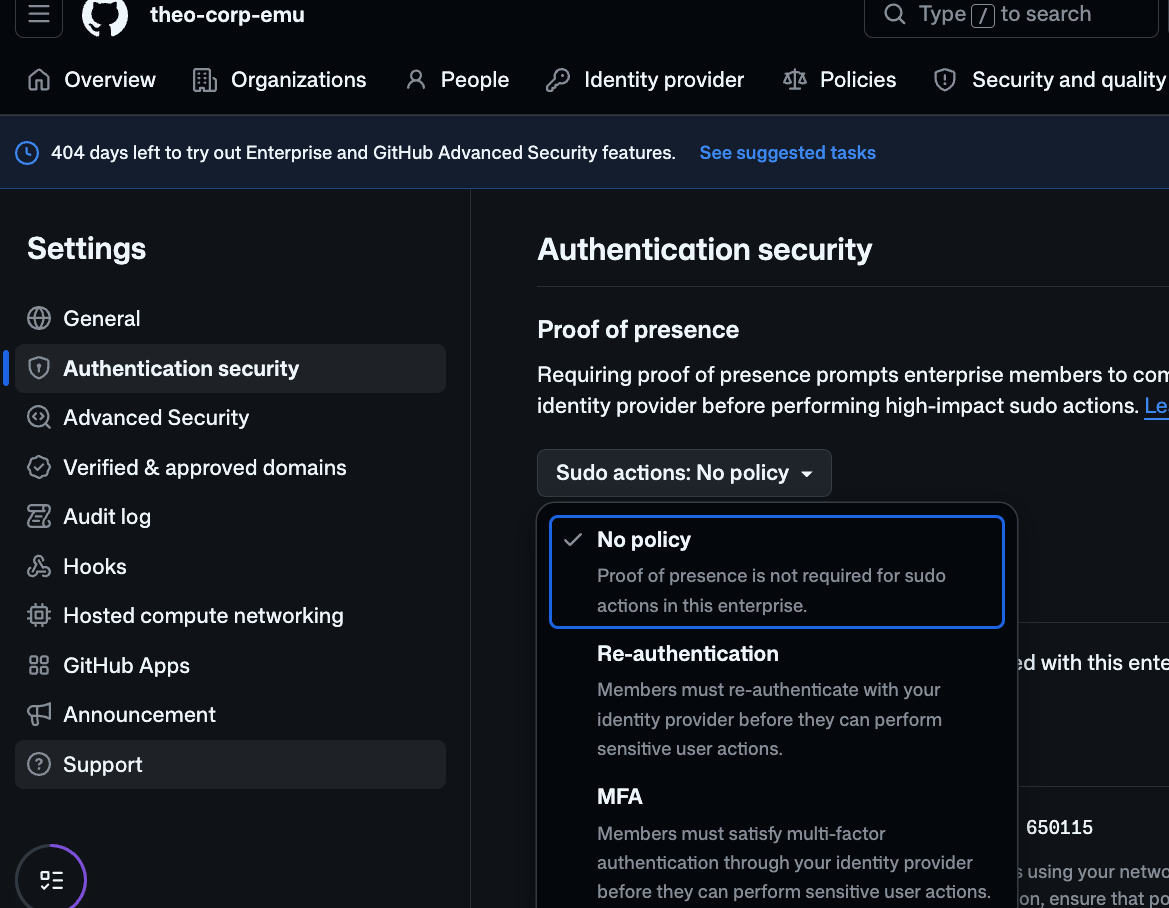This screenshot has width=1169, height=908.
Task: Open the circular tasks checklist button
Action: click(x=51, y=880)
